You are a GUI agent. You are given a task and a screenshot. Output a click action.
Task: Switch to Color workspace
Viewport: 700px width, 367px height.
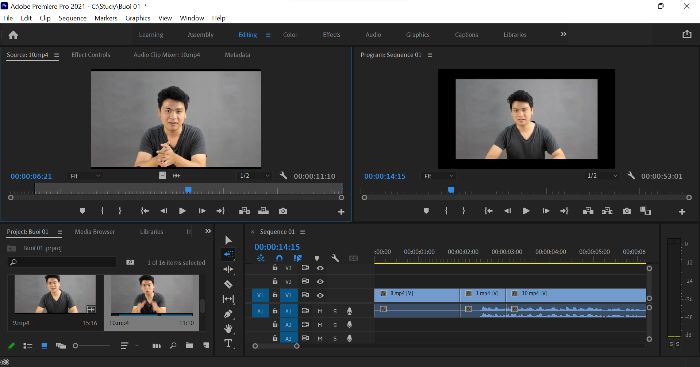pyautogui.click(x=289, y=34)
